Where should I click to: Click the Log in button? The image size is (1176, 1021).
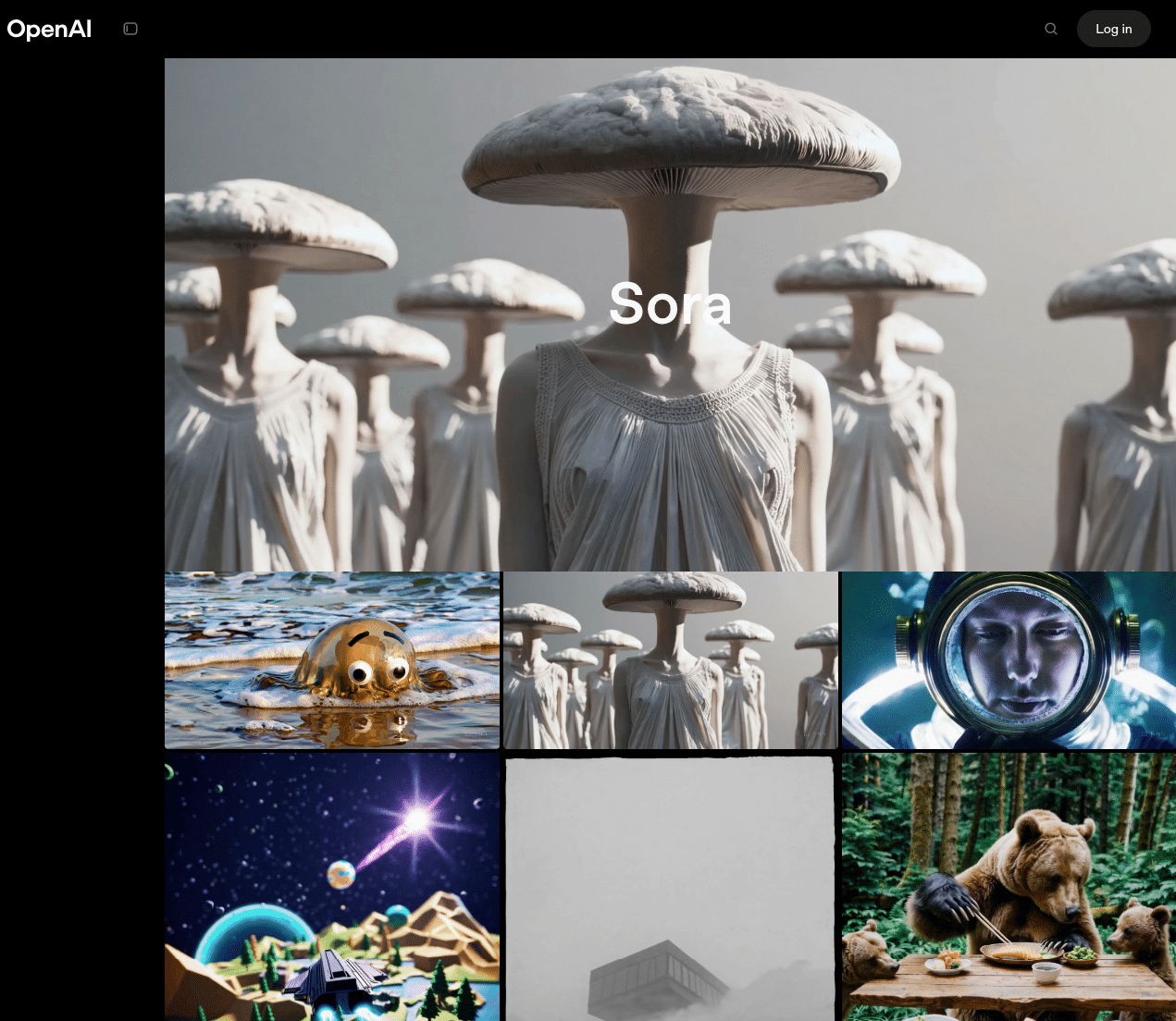pos(1113,29)
